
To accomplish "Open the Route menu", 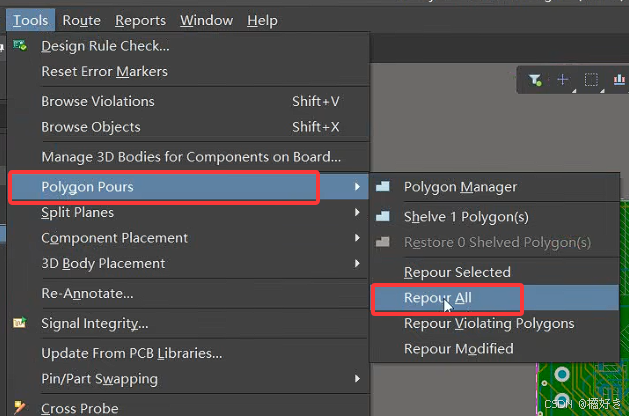I will click(x=81, y=20).
